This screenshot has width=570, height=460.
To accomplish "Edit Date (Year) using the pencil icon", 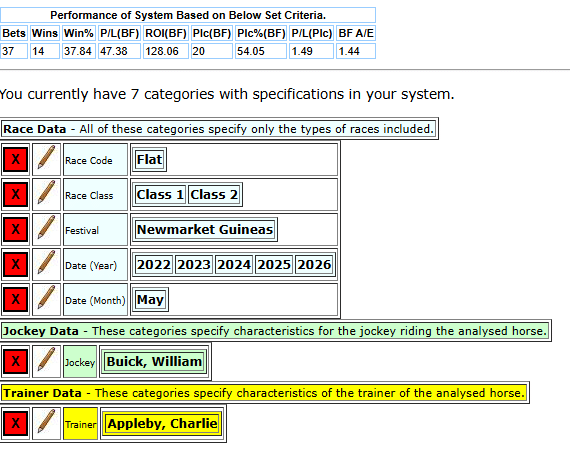I will pyautogui.click(x=47, y=264).
